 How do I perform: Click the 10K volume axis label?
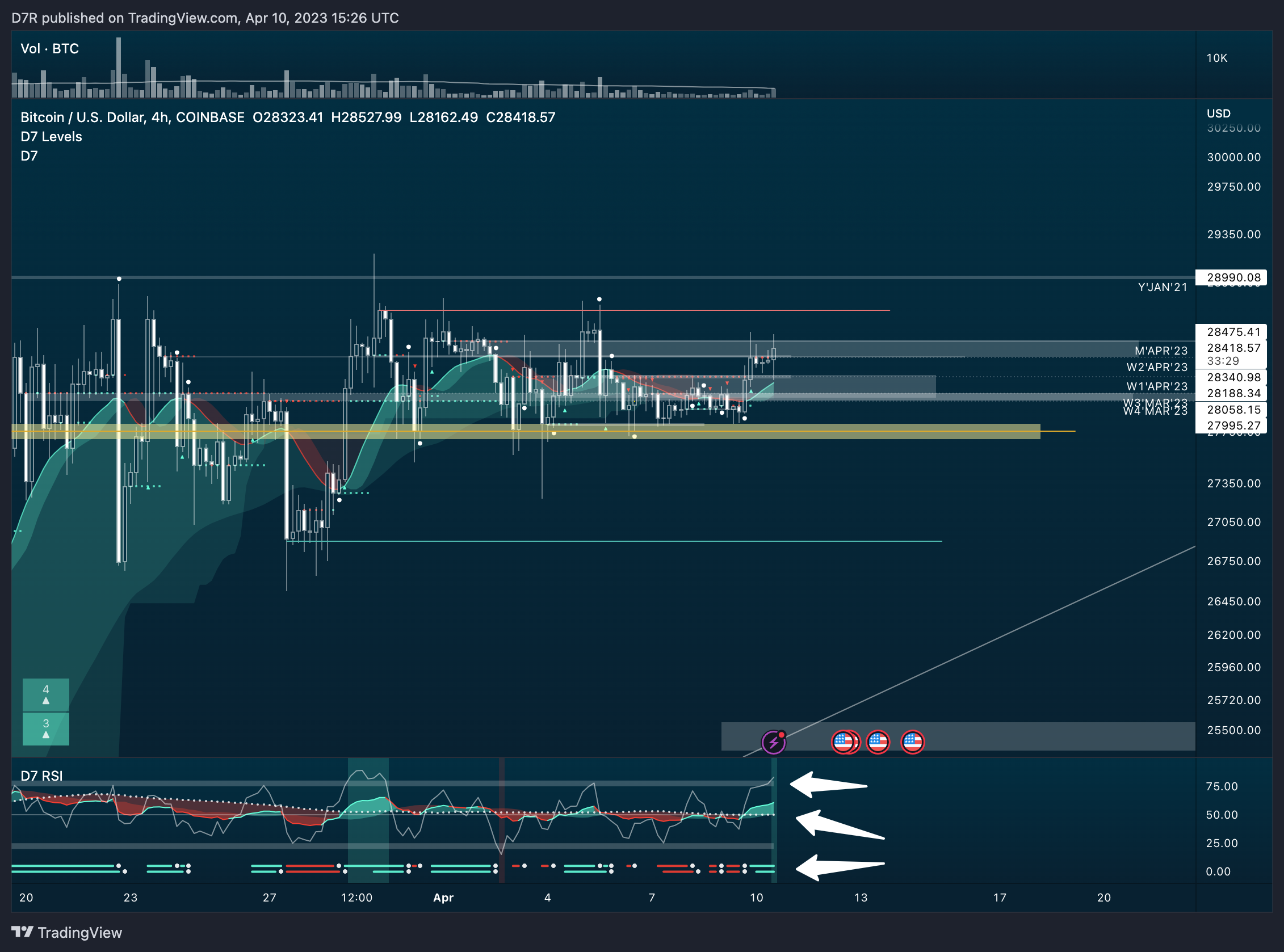tap(1216, 58)
